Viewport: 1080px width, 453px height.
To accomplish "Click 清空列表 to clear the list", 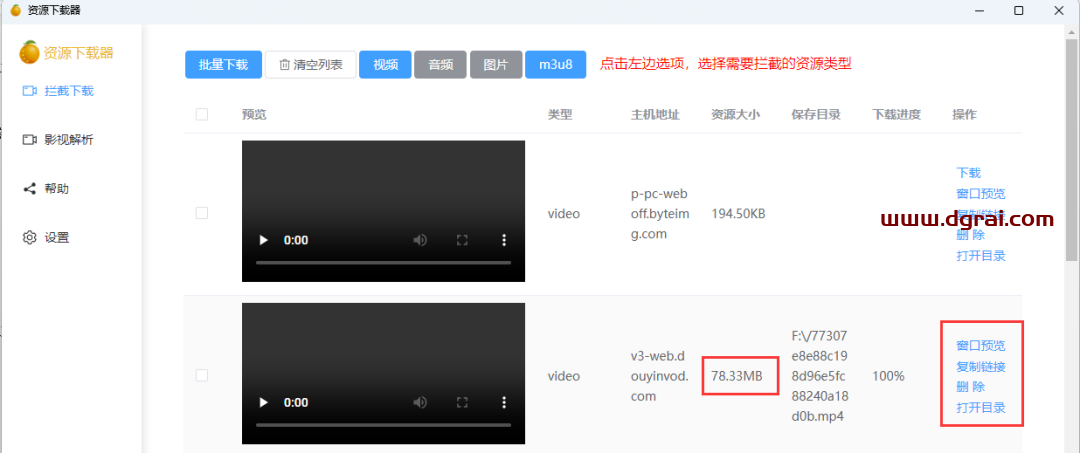I will coord(310,64).
